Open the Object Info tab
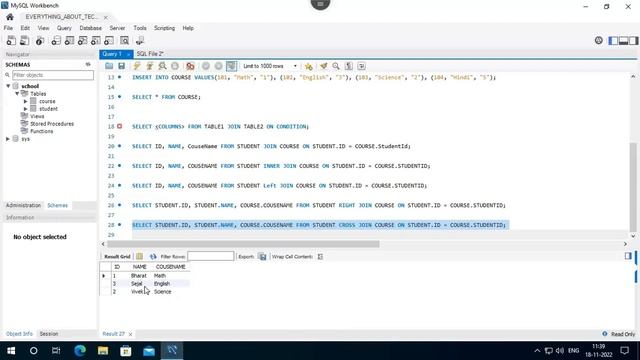 (x=19, y=334)
